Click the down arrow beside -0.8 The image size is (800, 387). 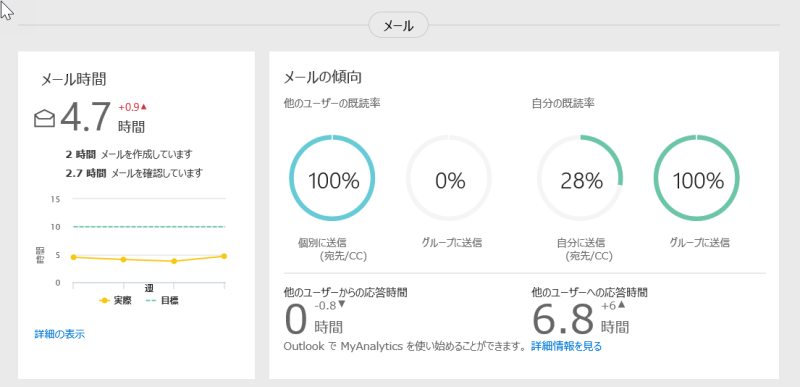tap(342, 304)
